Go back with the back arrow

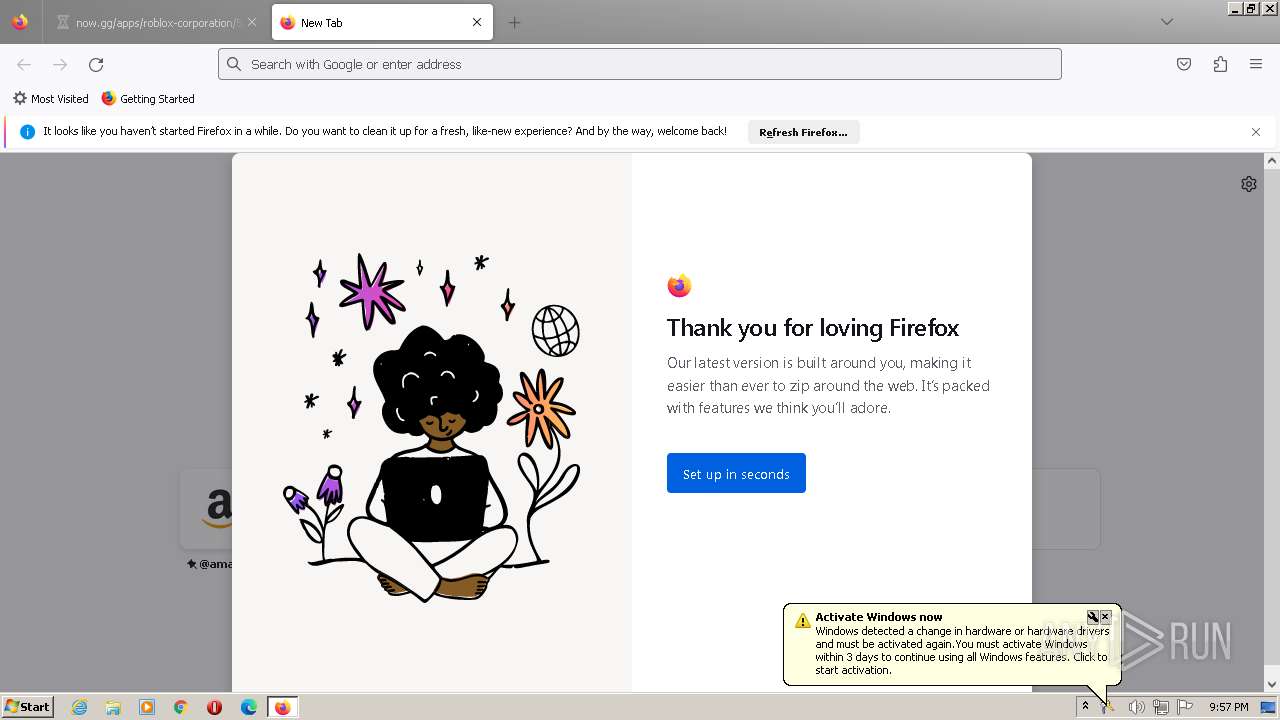pyautogui.click(x=24, y=64)
